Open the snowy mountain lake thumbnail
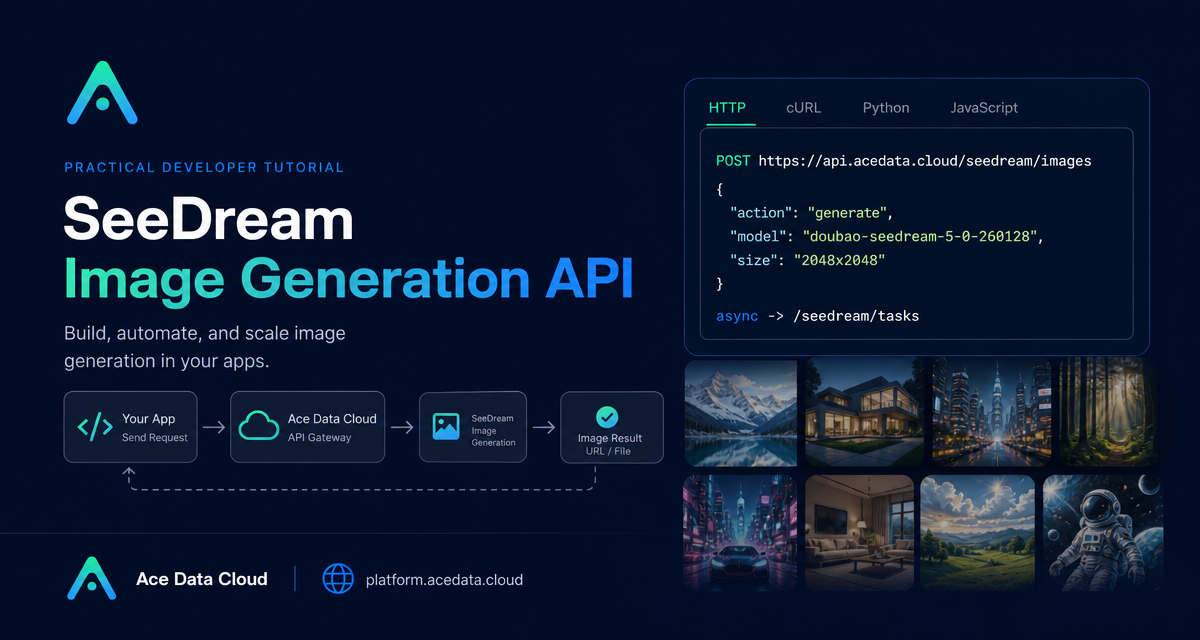The height and width of the screenshot is (640, 1200). (x=741, y=412)
